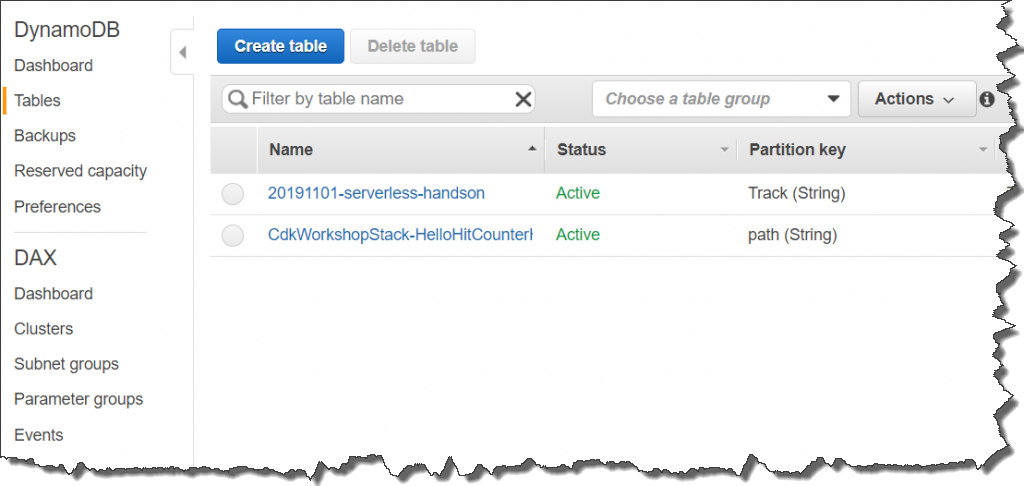1024x486 pixels.
Task: Sort by Name column header arrow
Action: click(x=532, y=150)
